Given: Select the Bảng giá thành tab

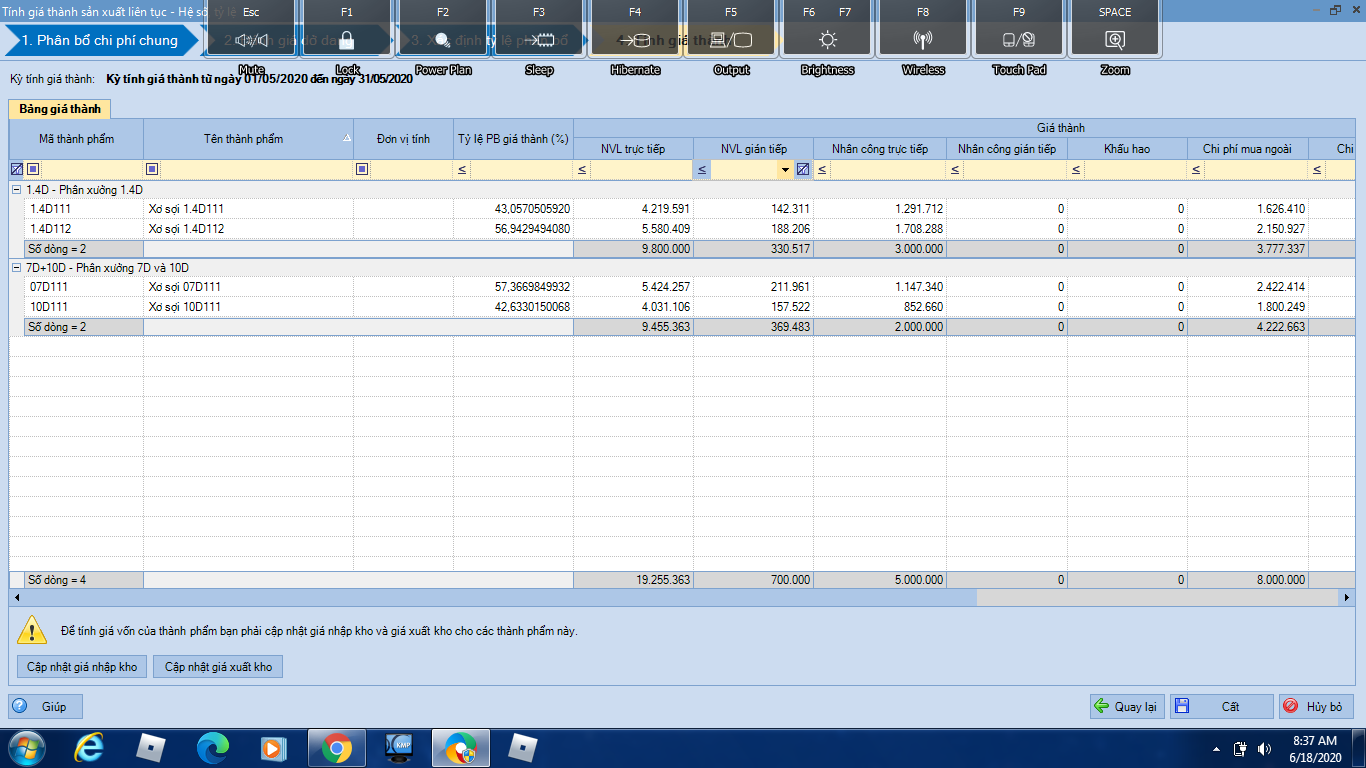Looking at the screenshot, I should [x=59, y=109].
